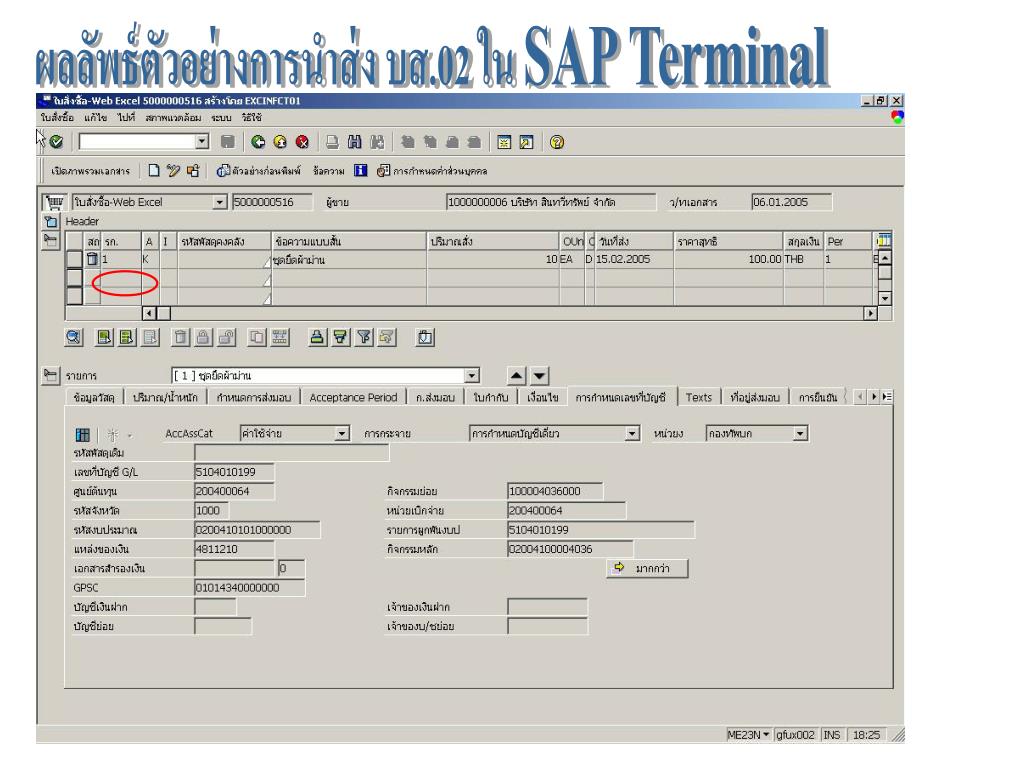The height and width of the screenshot is (768, 1024).
Task: Open the การกระจาย distribution dropdown
Action: 632,434
